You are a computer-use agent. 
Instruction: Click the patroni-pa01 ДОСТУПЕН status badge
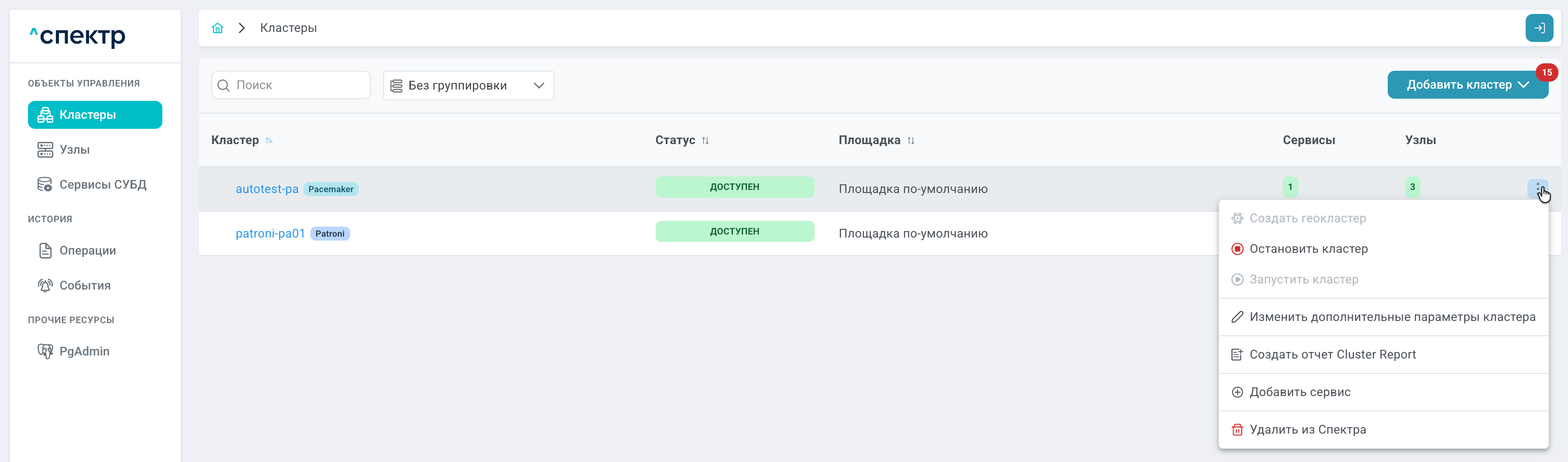coord(735,231)
